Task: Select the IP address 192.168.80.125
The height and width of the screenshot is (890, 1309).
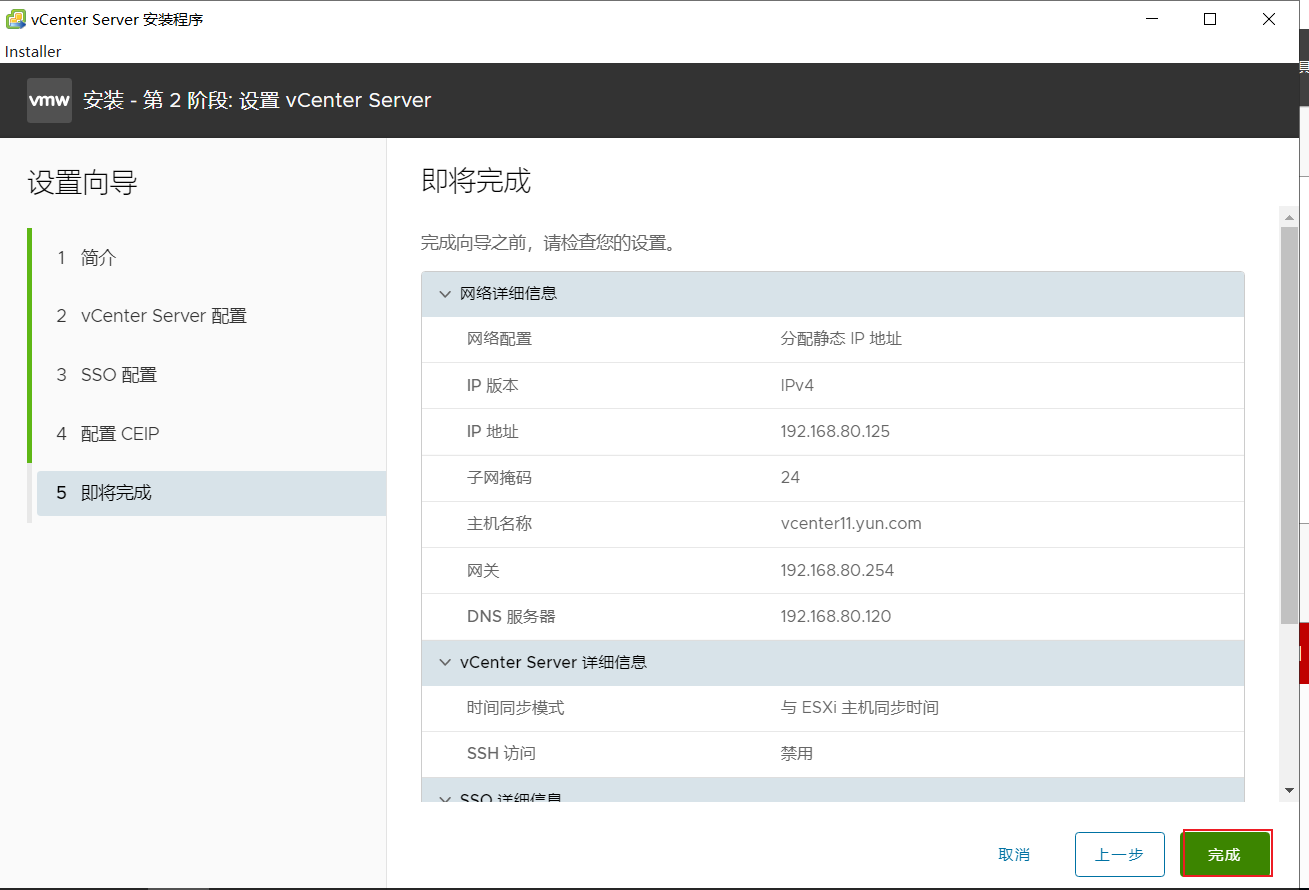Action: coord(835,432)
